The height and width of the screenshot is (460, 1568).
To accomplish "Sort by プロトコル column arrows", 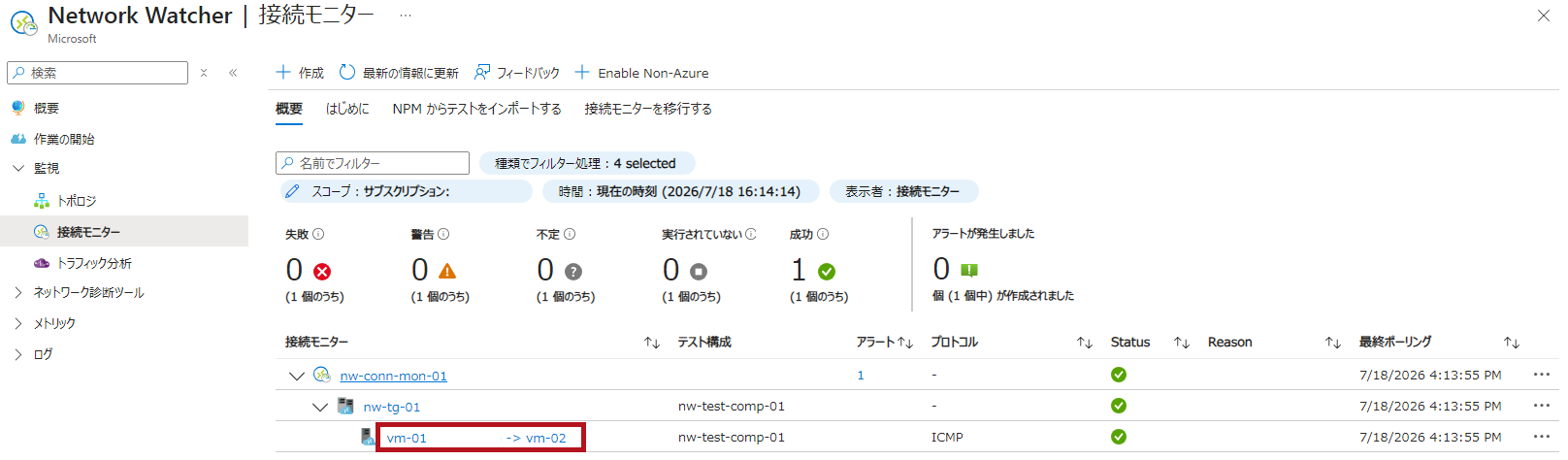I will pyautogui.click(x=1085, y=343).
